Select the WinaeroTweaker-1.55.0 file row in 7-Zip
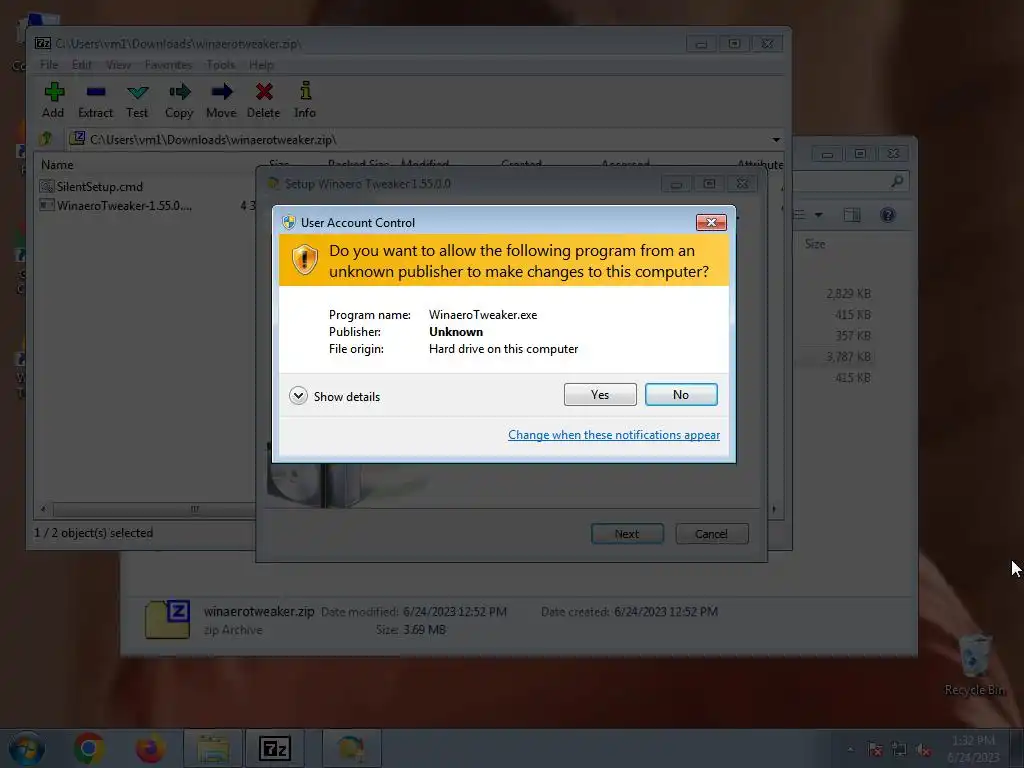 [x=124, y=206]
